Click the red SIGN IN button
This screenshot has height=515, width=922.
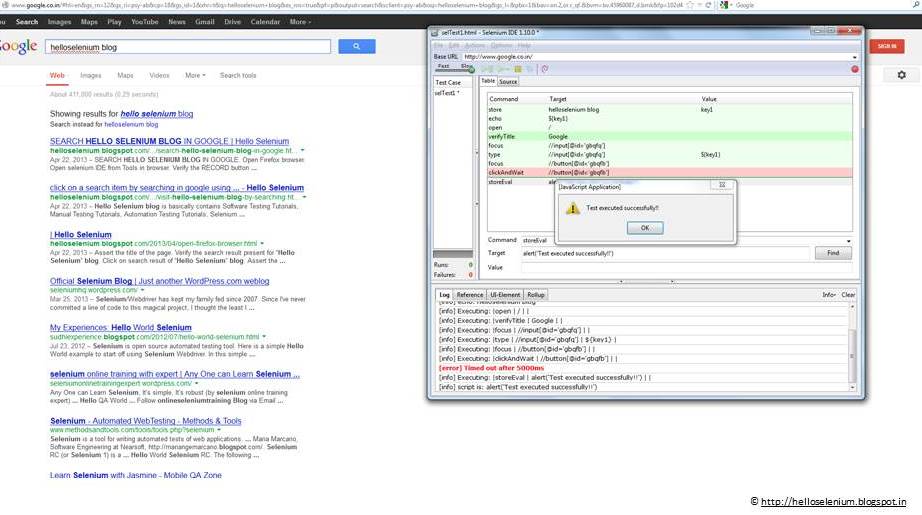[887, 46]
